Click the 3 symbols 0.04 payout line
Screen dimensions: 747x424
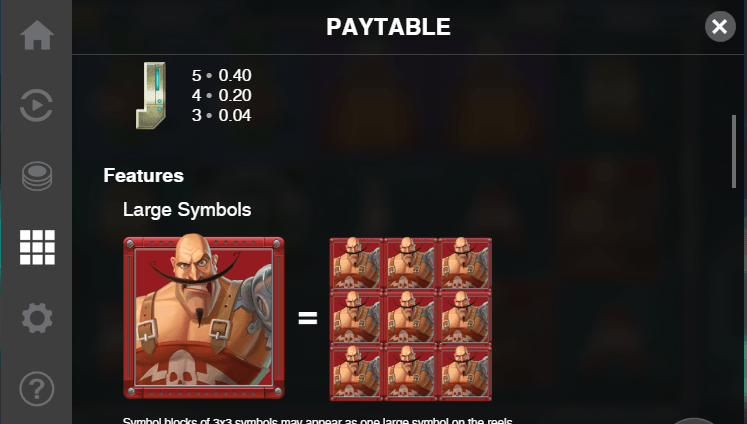222,115
